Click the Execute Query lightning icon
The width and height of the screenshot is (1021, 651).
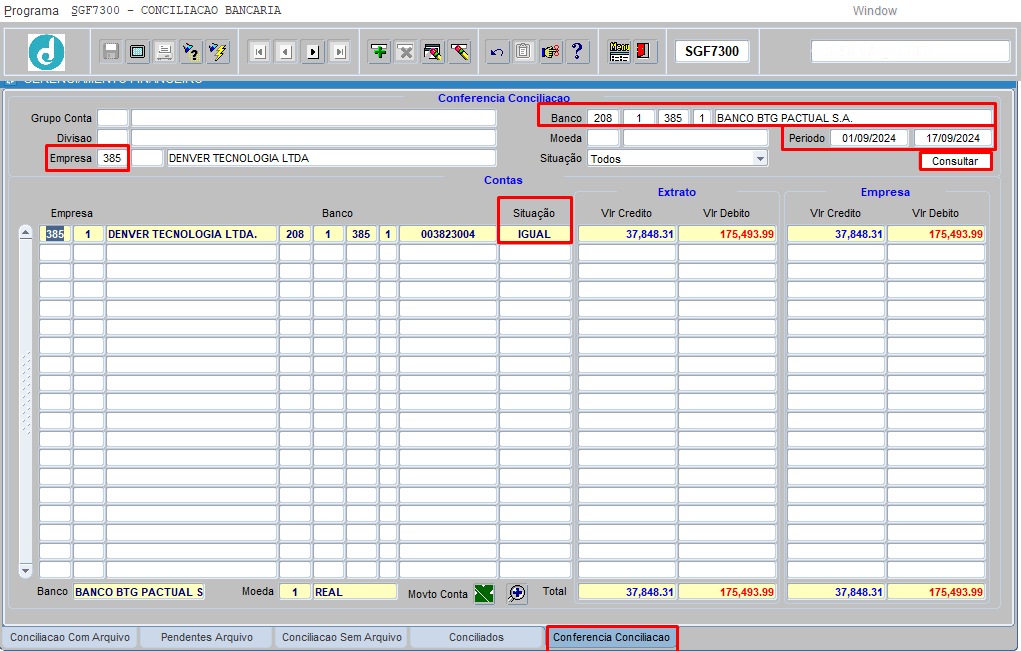pos(218,51)
